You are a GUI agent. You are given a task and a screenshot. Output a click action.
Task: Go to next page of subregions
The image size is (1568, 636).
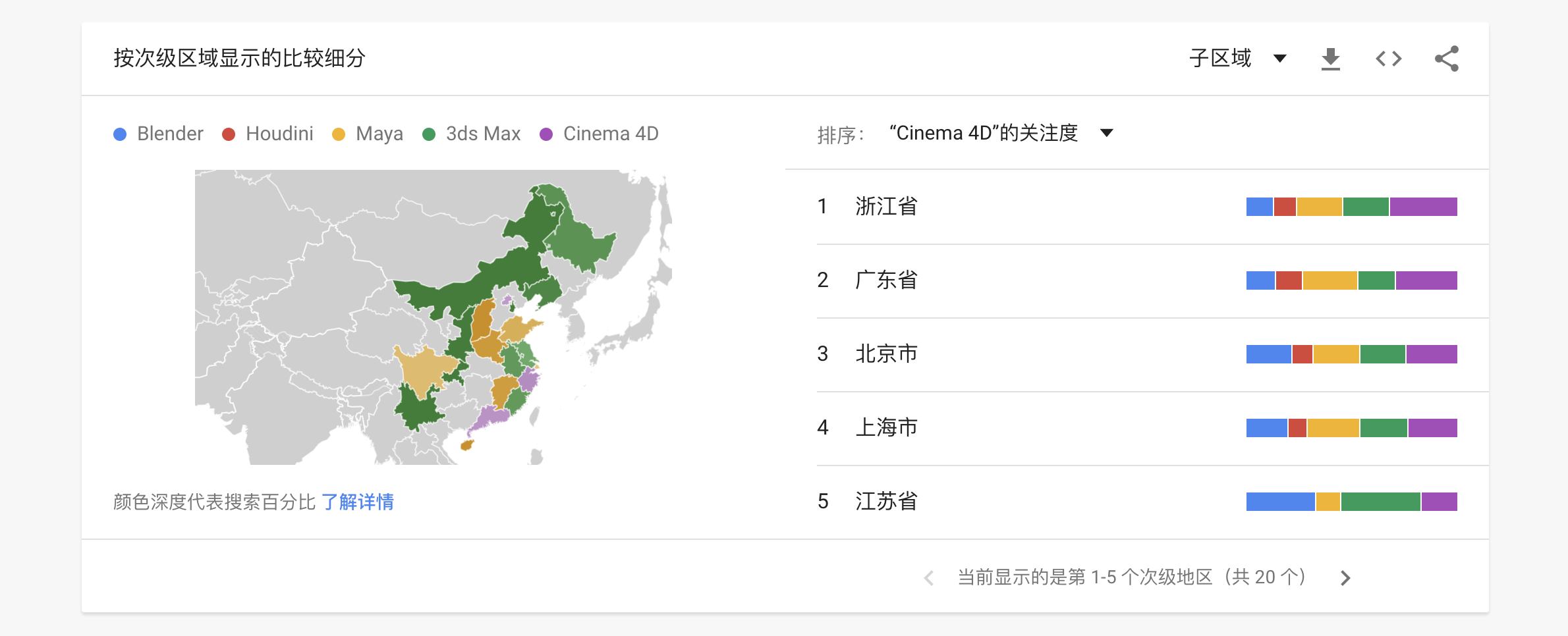pyautogui.click(x=1345, y=578)
